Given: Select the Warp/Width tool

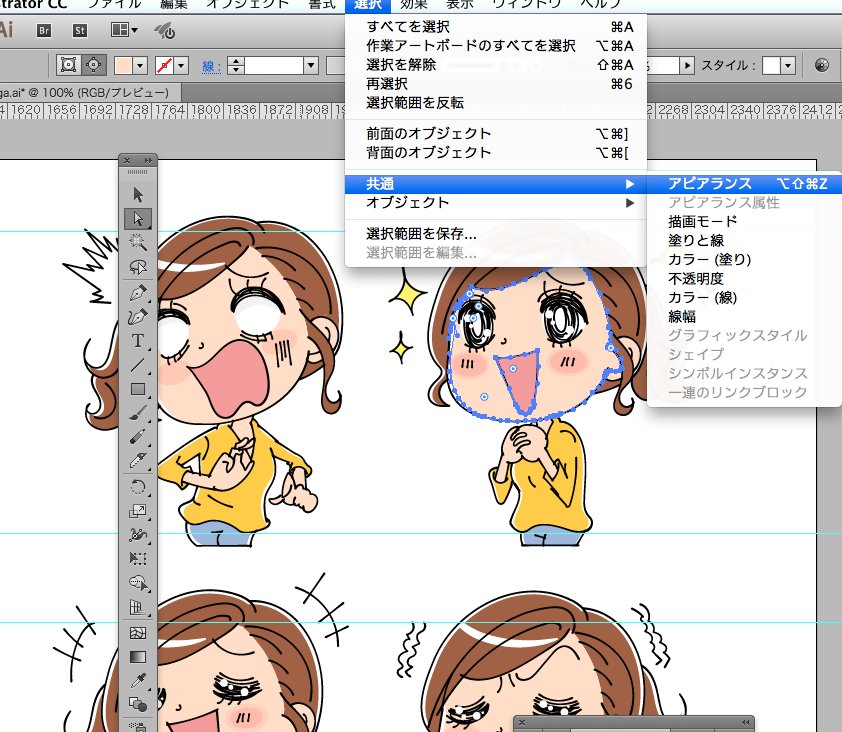Looking at the screenshot, I should [x=138, y=535].
